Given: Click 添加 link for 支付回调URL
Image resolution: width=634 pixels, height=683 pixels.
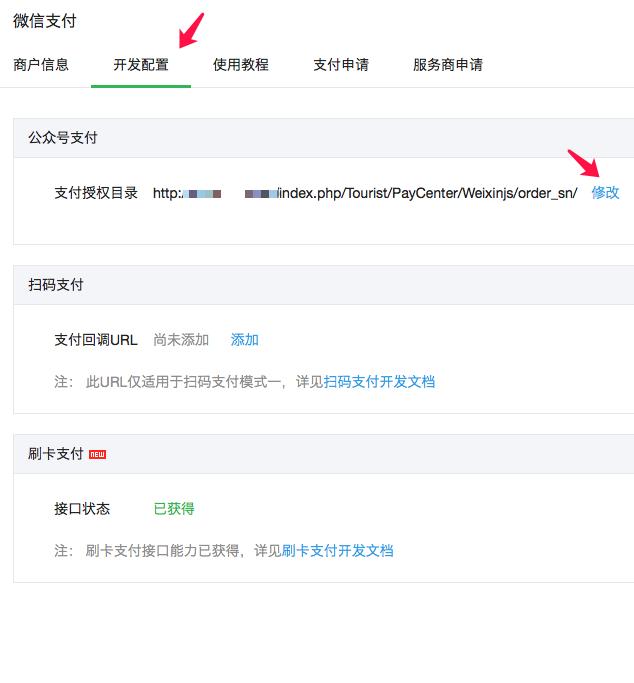Looking at the screenshot, I should [x=244, y=340].
